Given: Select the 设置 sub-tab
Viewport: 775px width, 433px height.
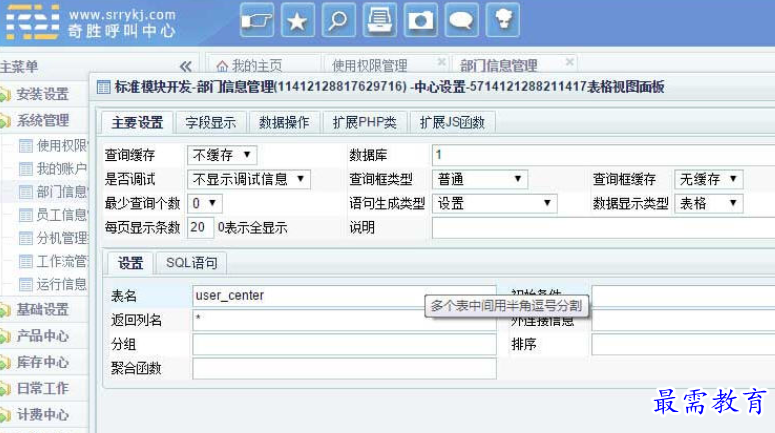Looking at the screenshot, I should click(x=130, y=263).
